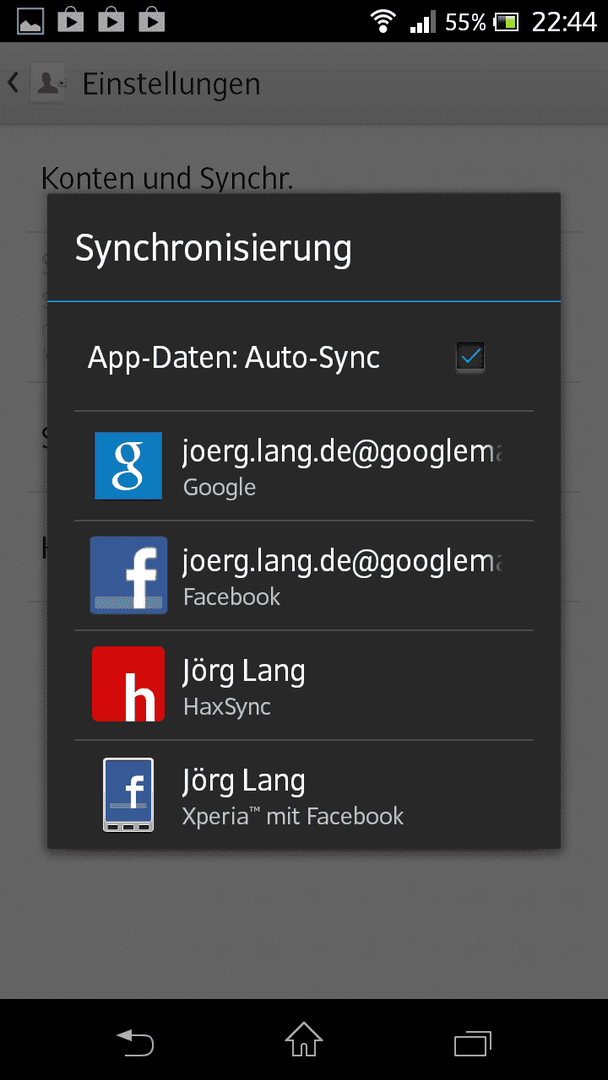Tap 'Konten und Synchr.' behind the dialog

tap(167, 178)
